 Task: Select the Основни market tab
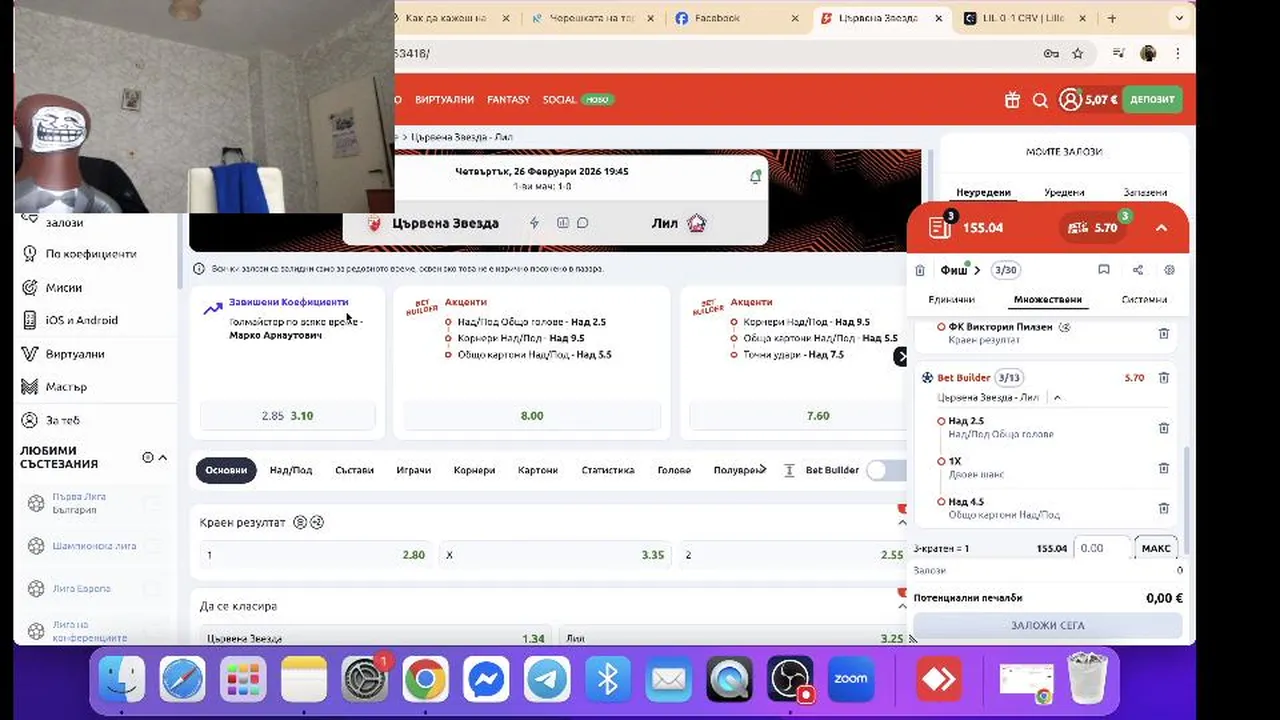point(226,470)
